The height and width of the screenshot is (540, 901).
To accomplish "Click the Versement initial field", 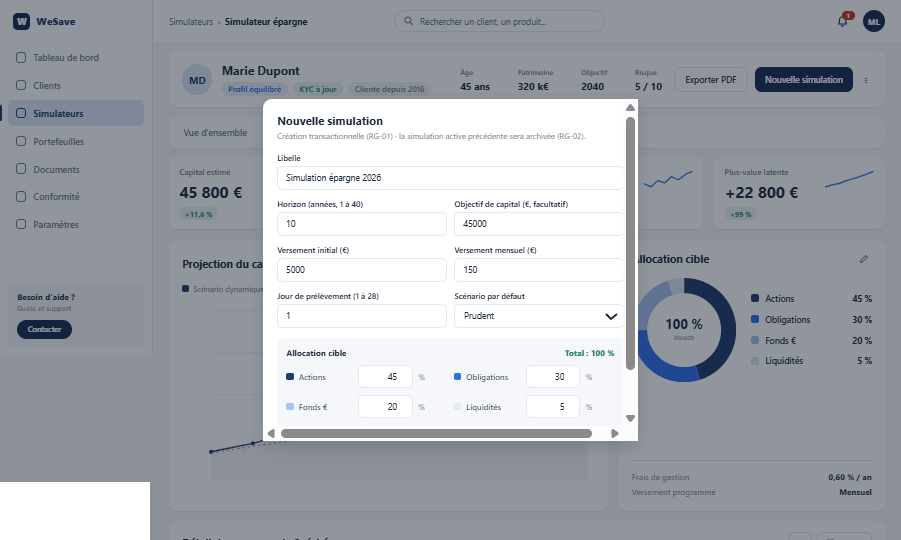I will [x=362, y=270].
